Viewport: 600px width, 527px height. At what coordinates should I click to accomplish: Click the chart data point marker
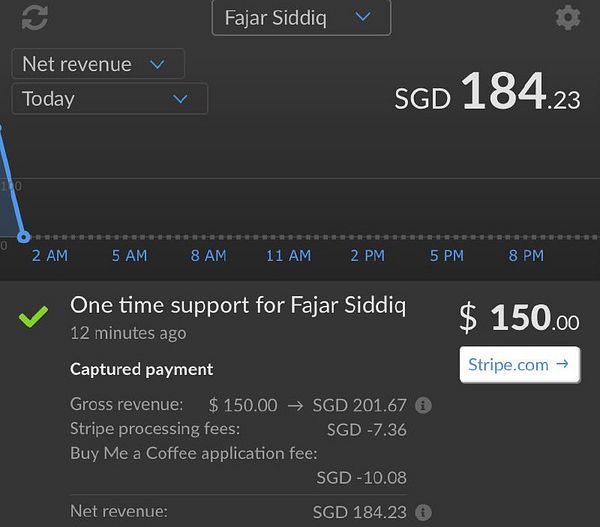[24, 237]
